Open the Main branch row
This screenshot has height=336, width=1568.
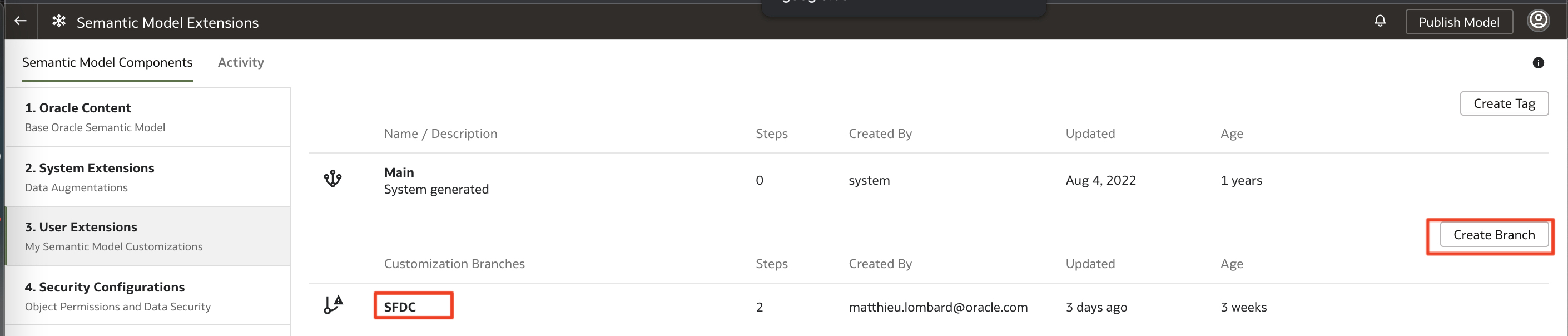tap(928, 181)
